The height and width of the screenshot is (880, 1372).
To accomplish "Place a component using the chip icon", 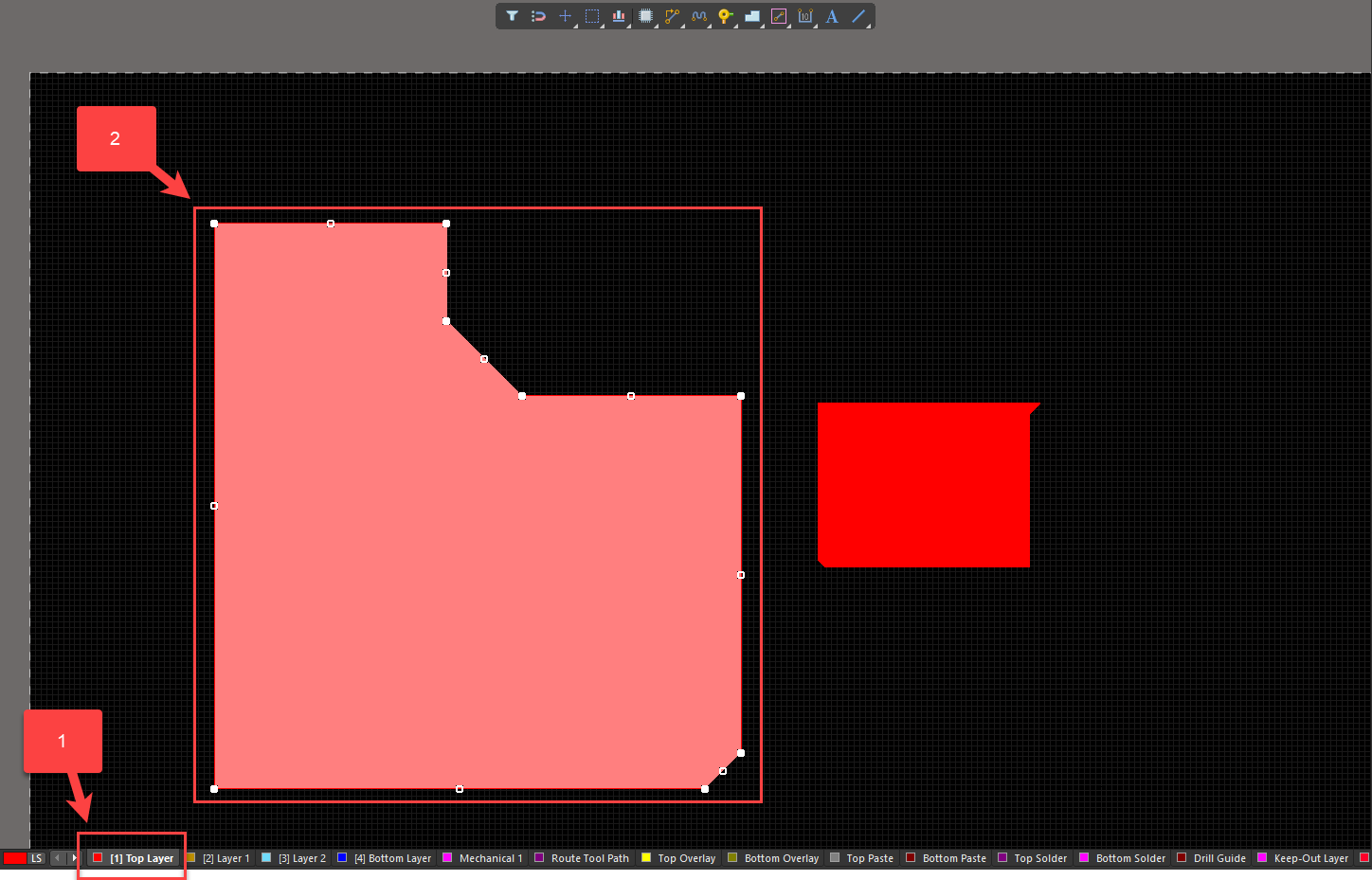I will (645, 16).
